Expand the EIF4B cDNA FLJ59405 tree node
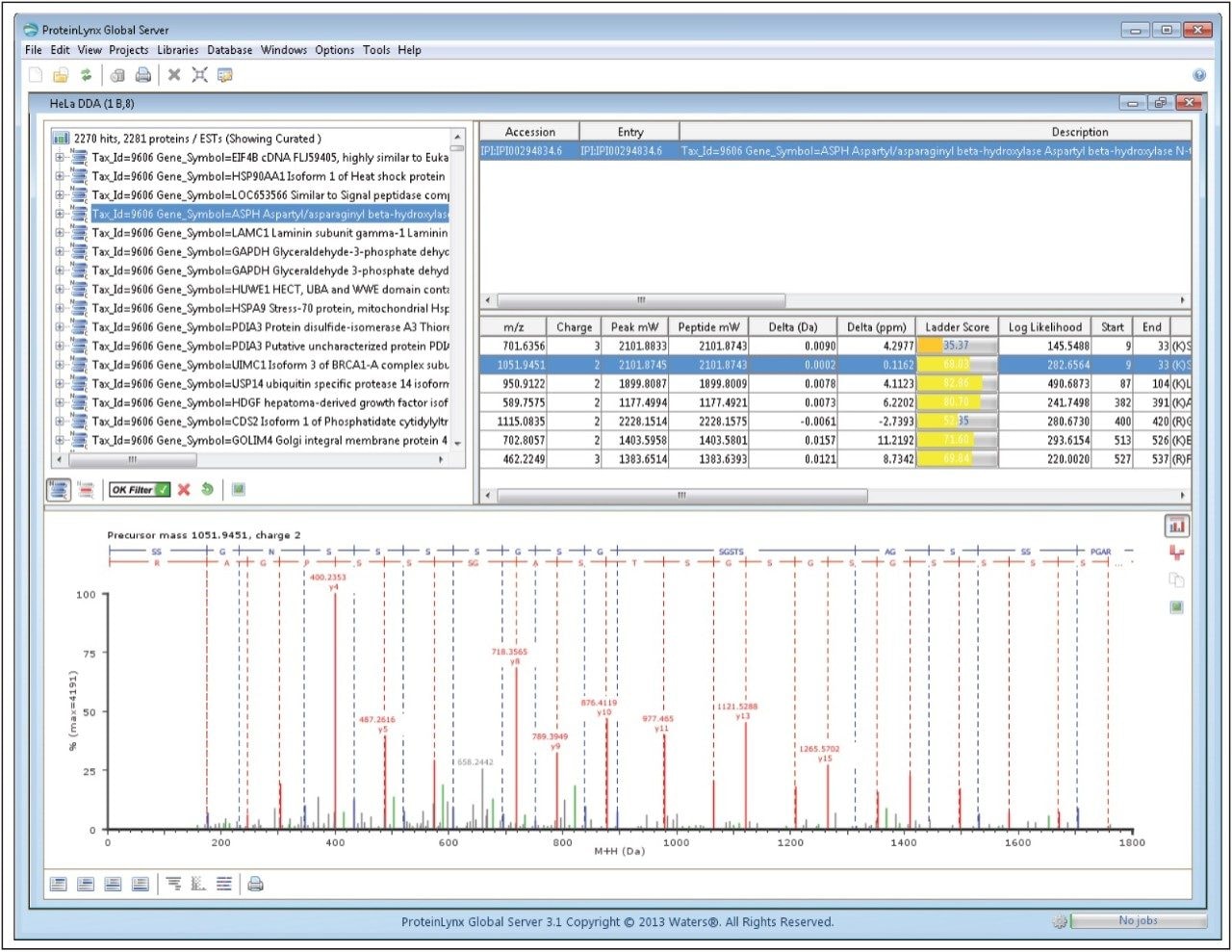This screenshot has width=1232, height=952. coord(60,157)
